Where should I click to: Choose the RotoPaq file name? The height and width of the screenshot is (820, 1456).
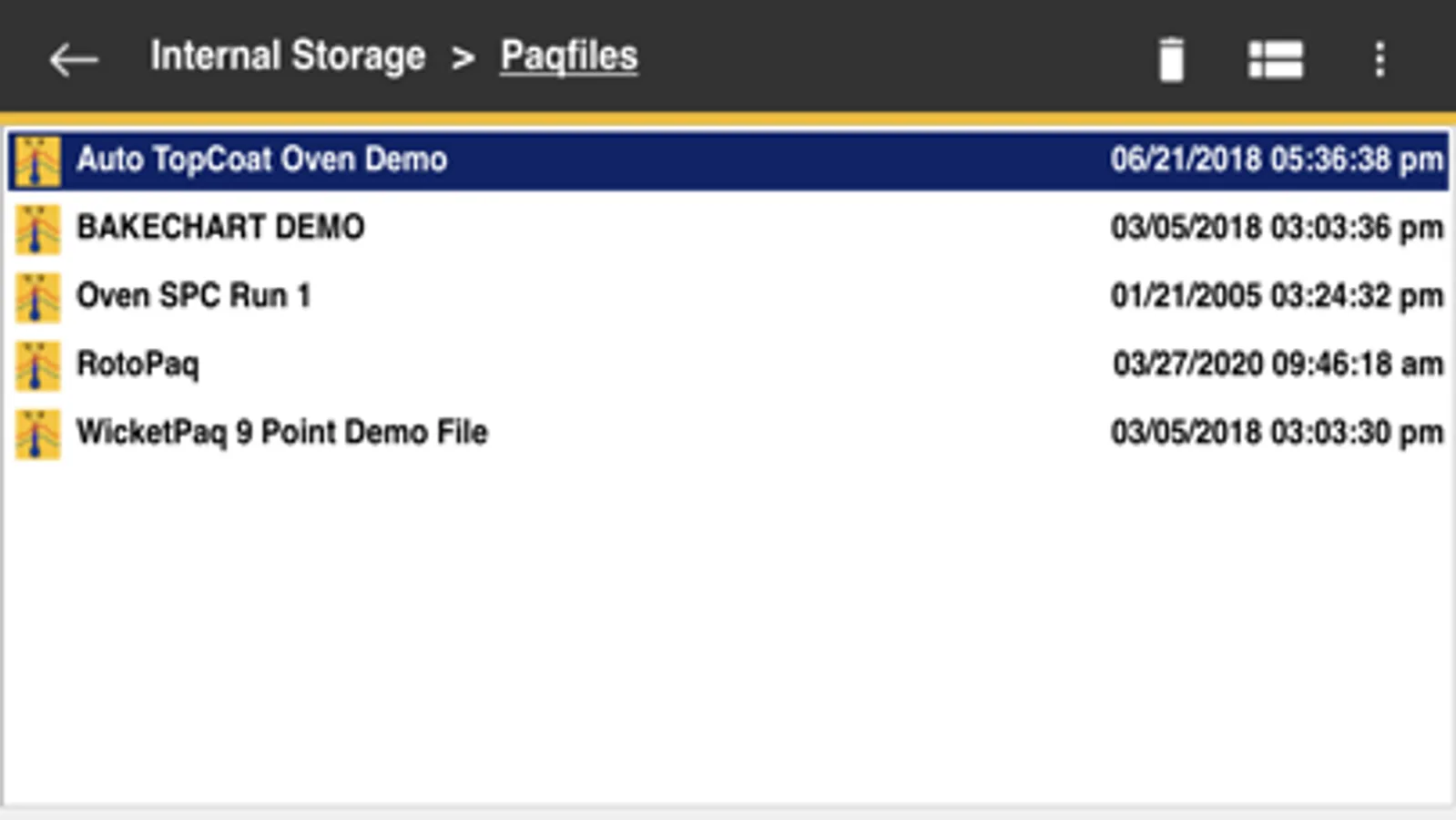pos(137,364)
